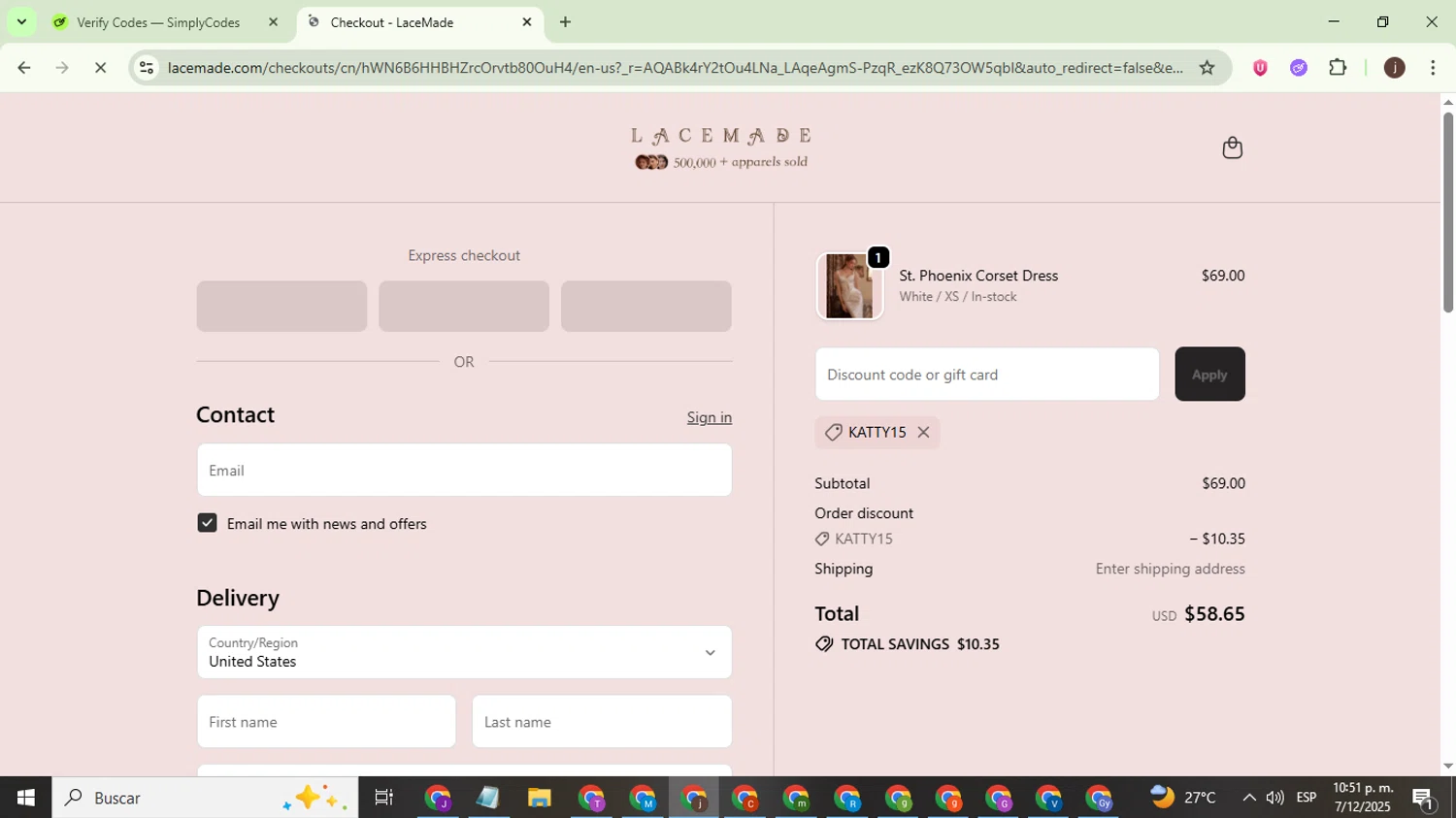
Task: Open the tab search dropdown arrow
Action: click(x=21, y=21)
